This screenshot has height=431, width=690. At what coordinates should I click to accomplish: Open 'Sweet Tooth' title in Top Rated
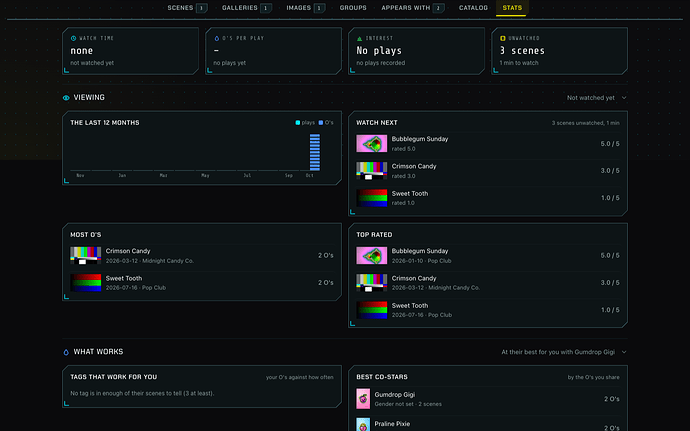(410, 306)
